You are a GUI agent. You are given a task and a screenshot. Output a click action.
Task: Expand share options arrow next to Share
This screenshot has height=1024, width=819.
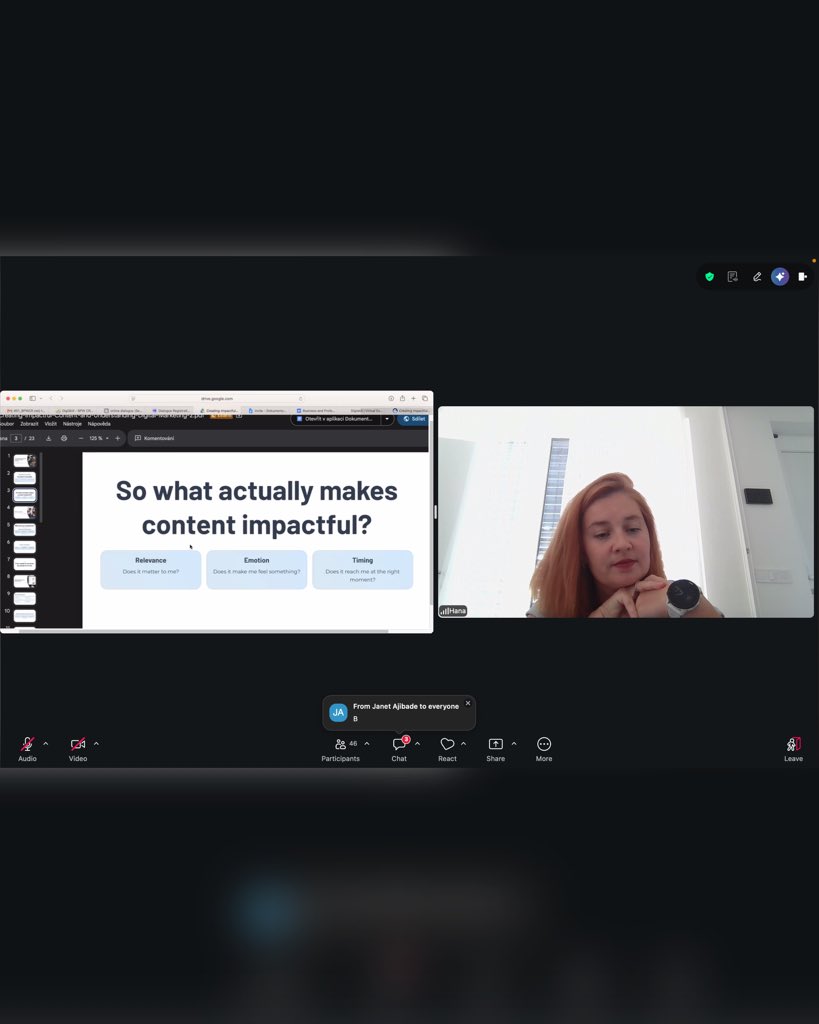[514, 744]
